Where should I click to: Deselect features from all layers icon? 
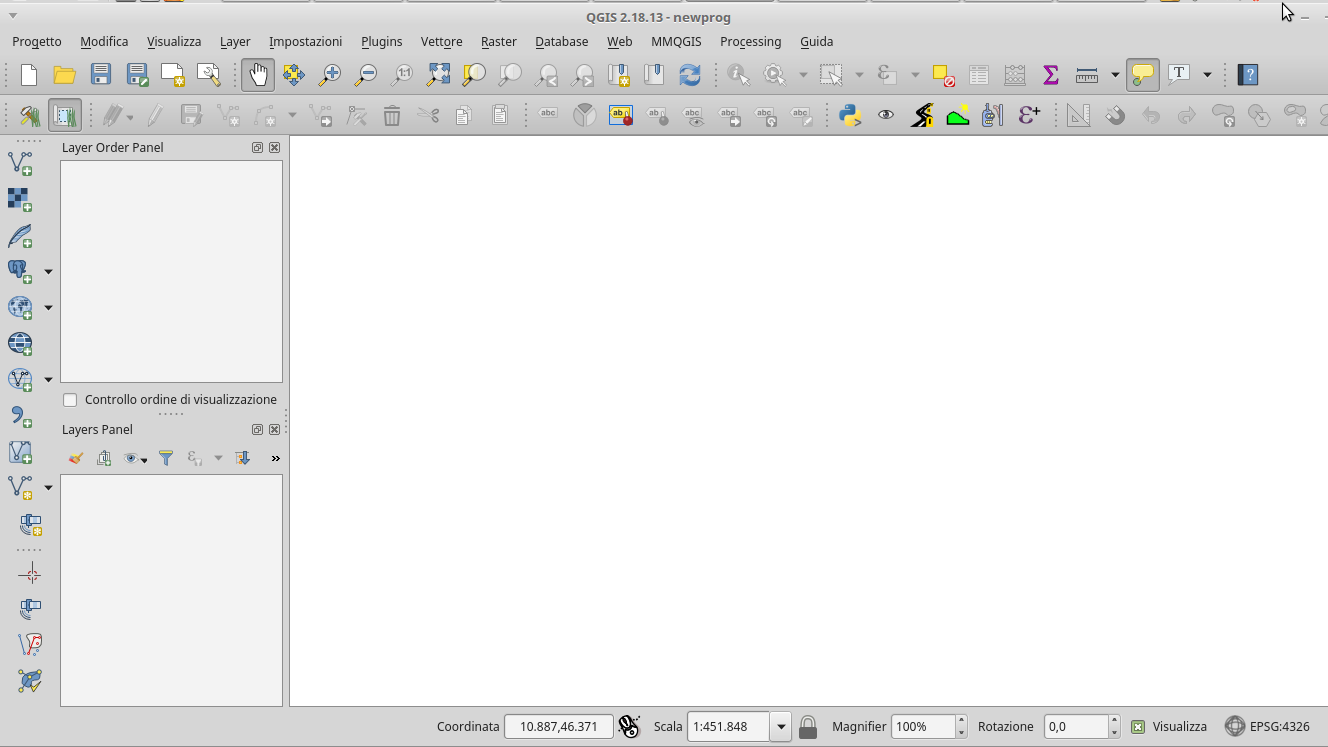coord(943,75)
